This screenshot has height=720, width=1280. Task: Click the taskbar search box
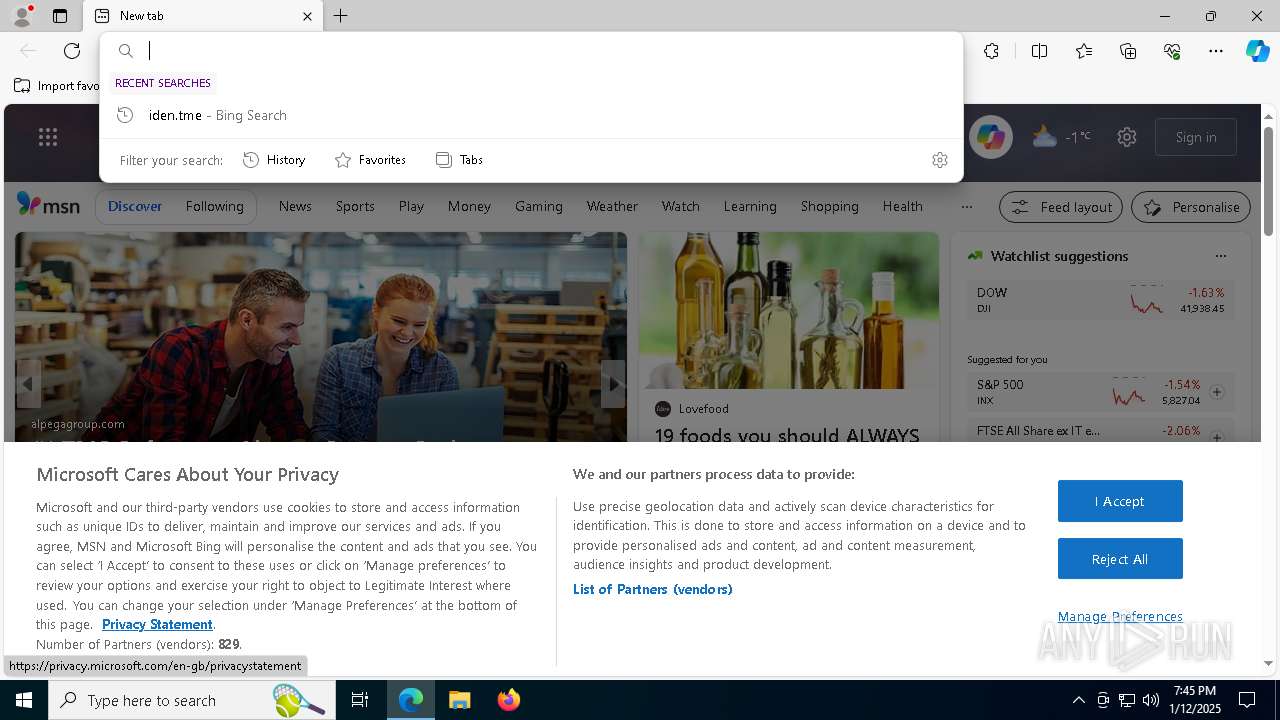[x=192, y=700]
